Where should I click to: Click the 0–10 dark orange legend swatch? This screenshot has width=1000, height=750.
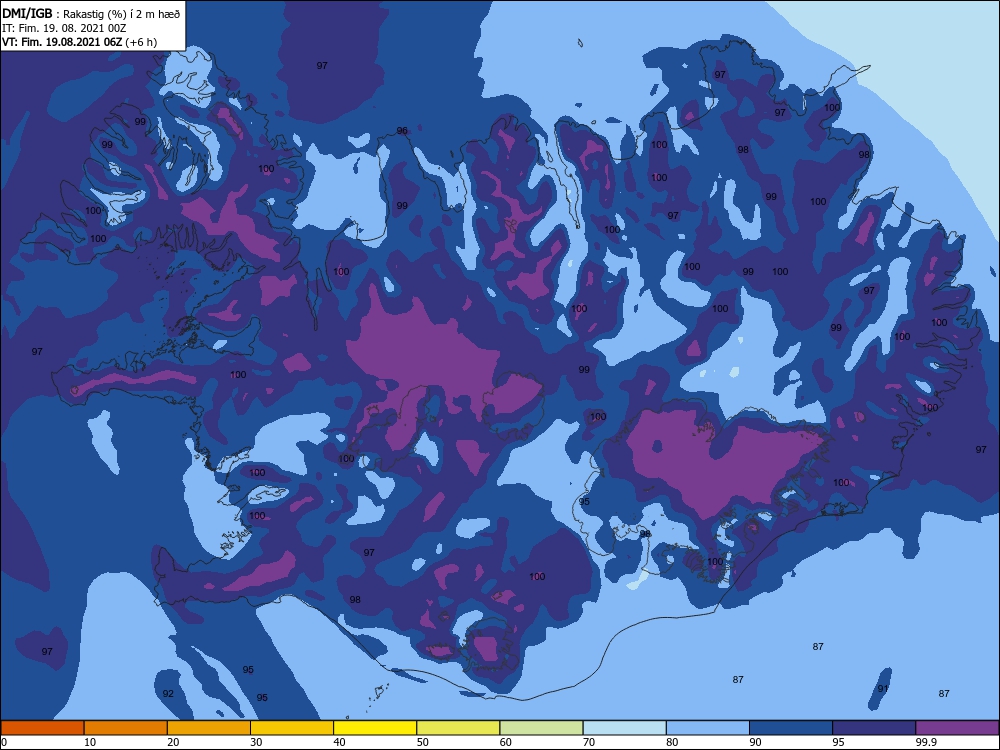pos(42,728)
